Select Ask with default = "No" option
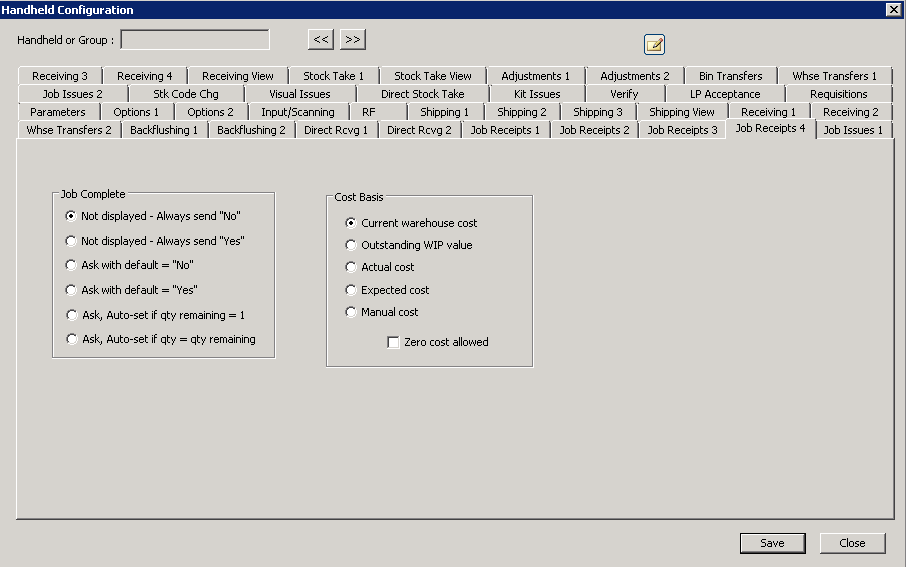Viewport: 906px width, 567px height. 71,265
